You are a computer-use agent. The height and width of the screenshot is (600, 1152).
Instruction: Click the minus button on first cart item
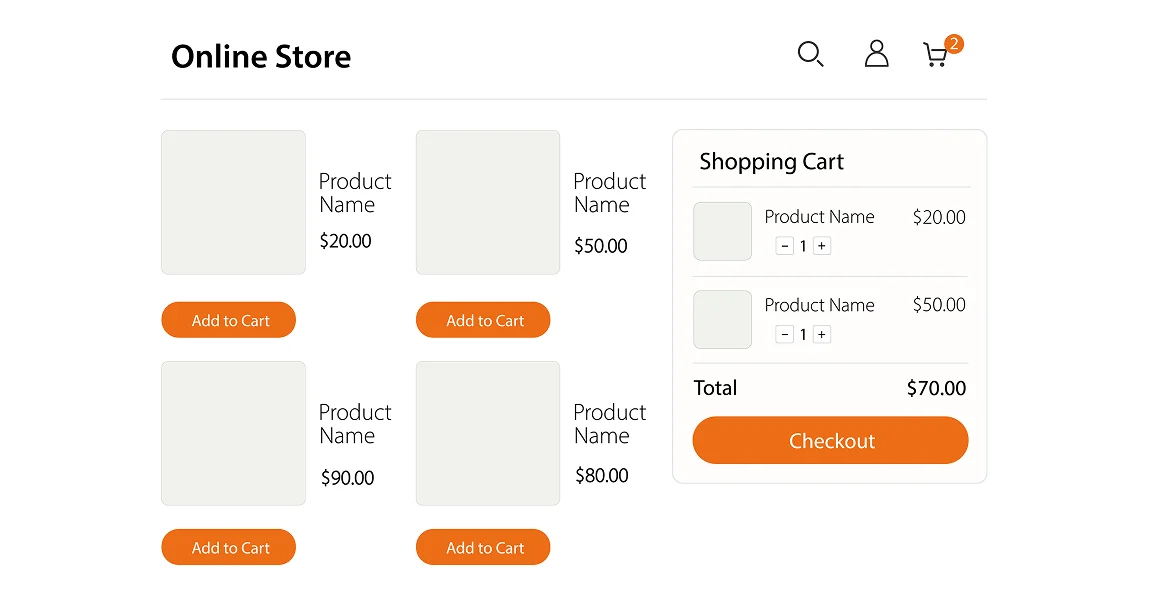pyautogui.click(x=784, y=245)
